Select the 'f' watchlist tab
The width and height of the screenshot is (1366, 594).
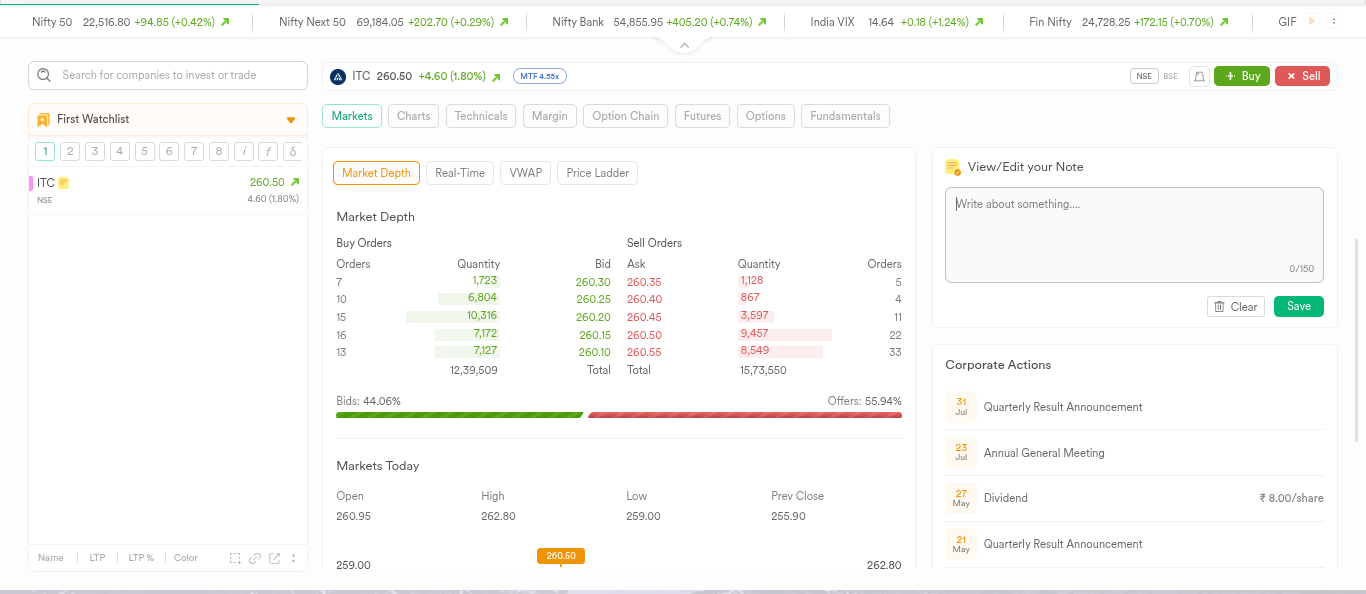pos(268,152)
